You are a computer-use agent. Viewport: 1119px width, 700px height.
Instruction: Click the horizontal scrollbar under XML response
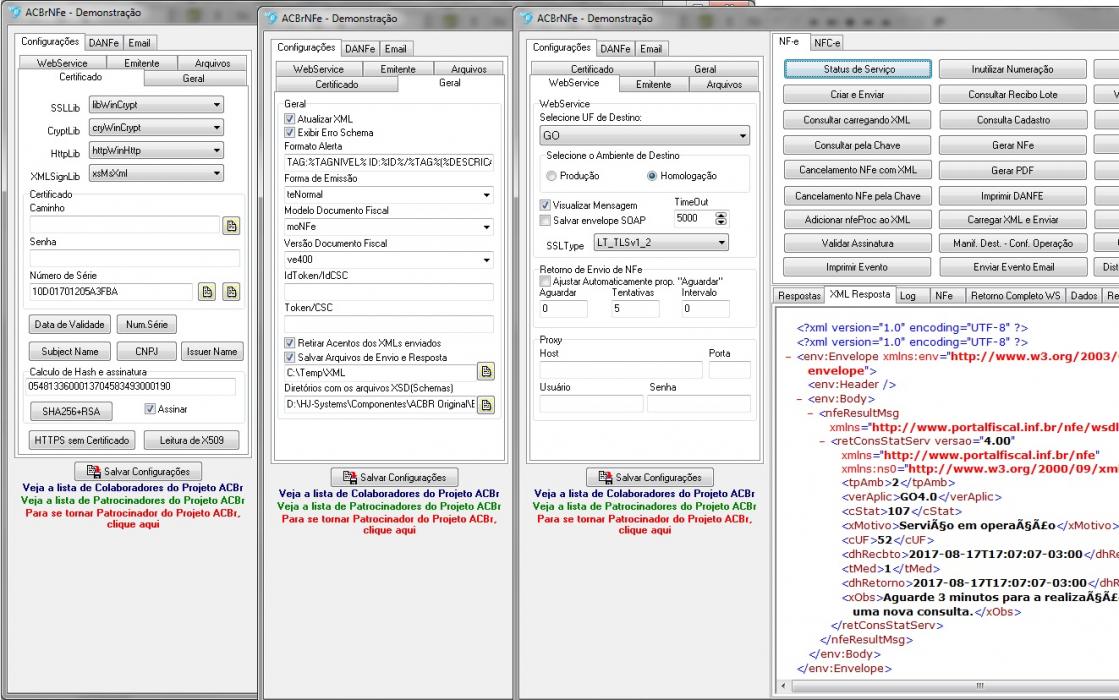[x=949, y=686]
